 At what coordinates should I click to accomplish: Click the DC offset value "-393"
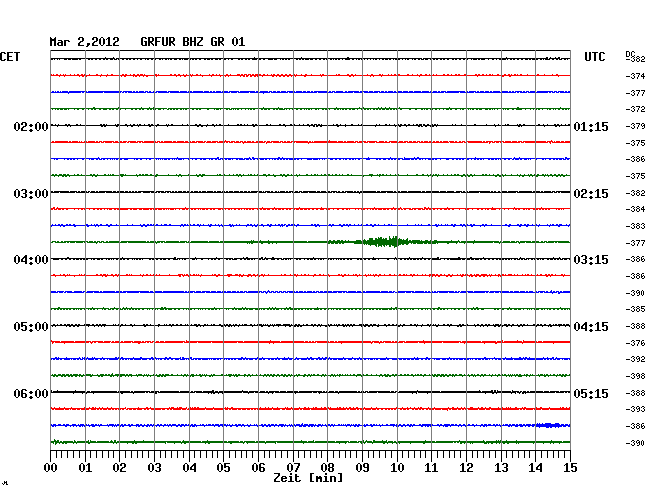[x=635, y=409]
